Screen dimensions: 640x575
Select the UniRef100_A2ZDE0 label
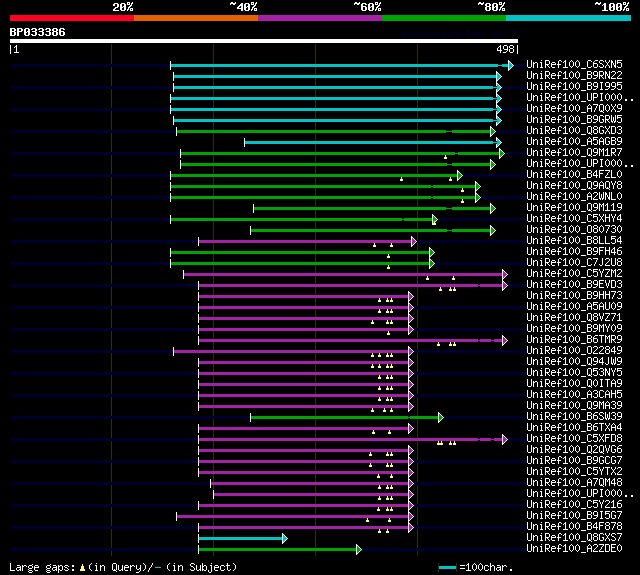click(574, 549)
